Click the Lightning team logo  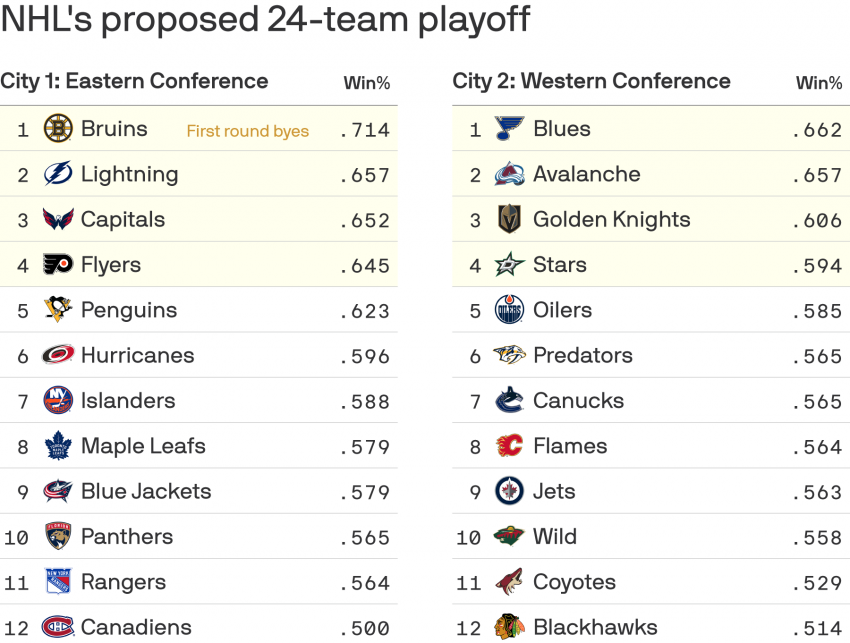click(x=58, y=174)
